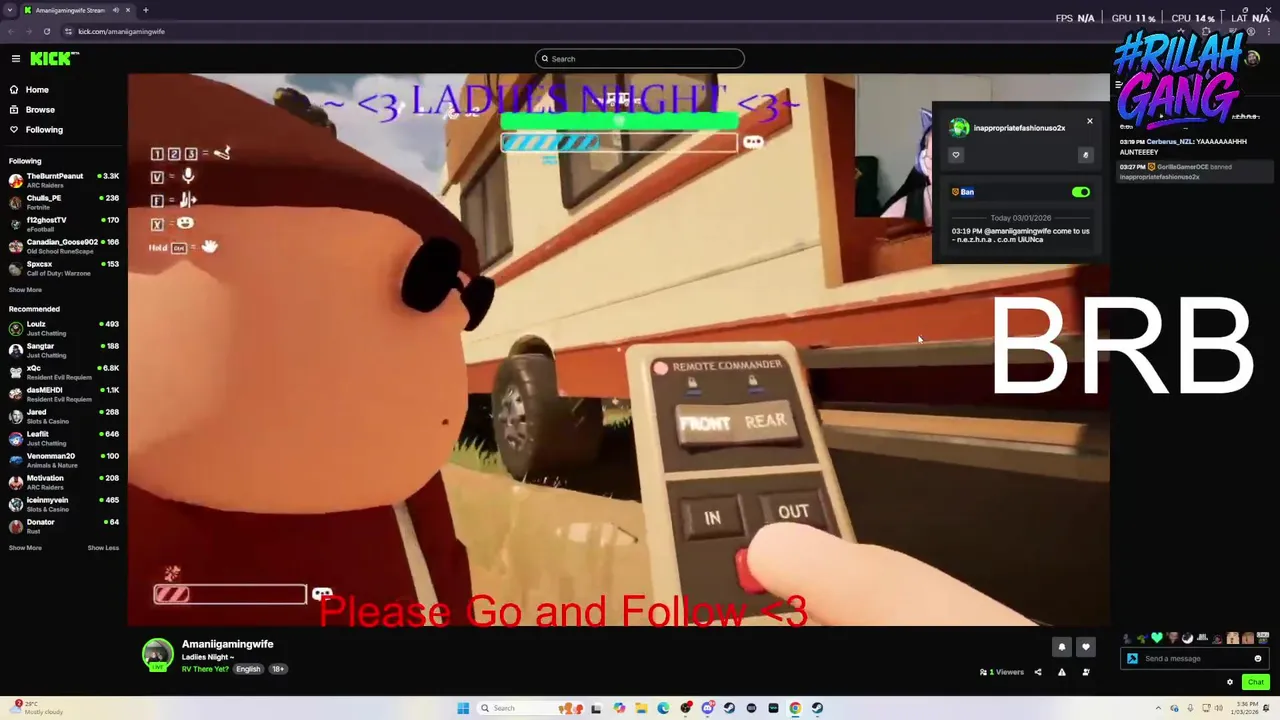The image size is (1280, 720).
Task: Open Venomman20 recommended channel
Action: tap(64, 460)
